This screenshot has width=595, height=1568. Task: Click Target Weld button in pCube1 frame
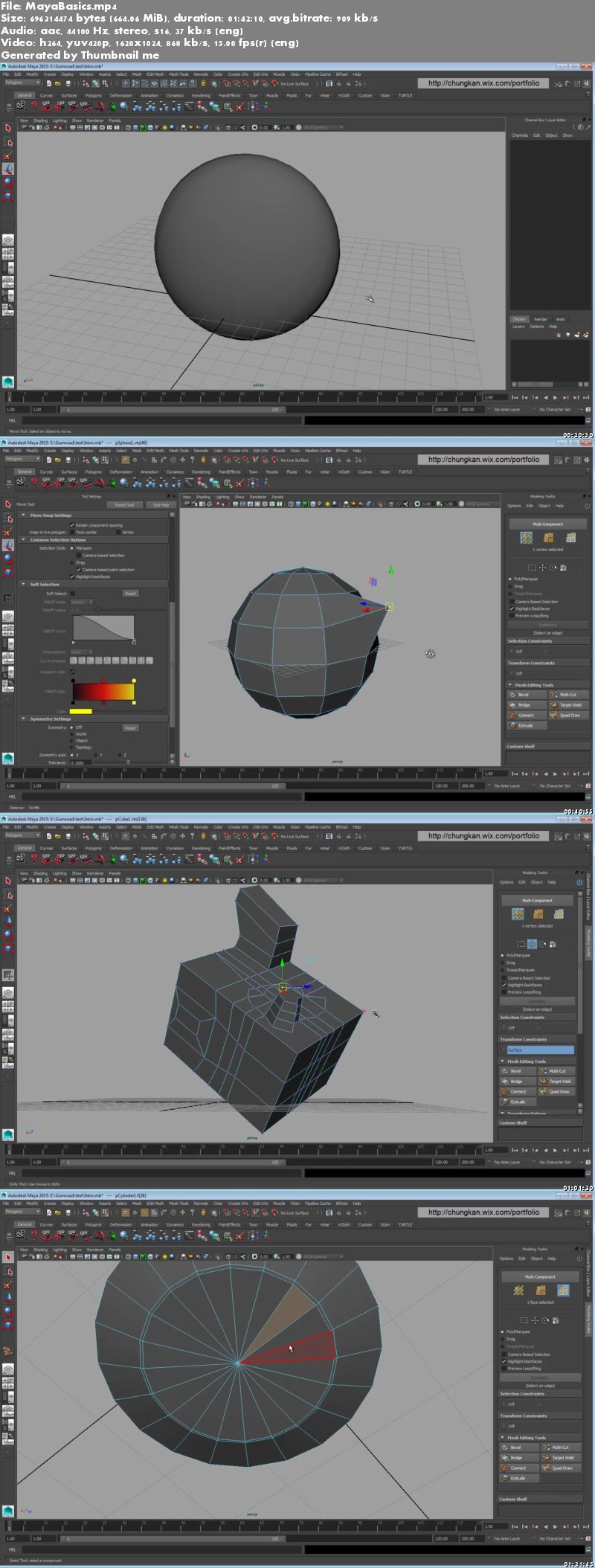pyautogui.click(x=556, y=1082)
